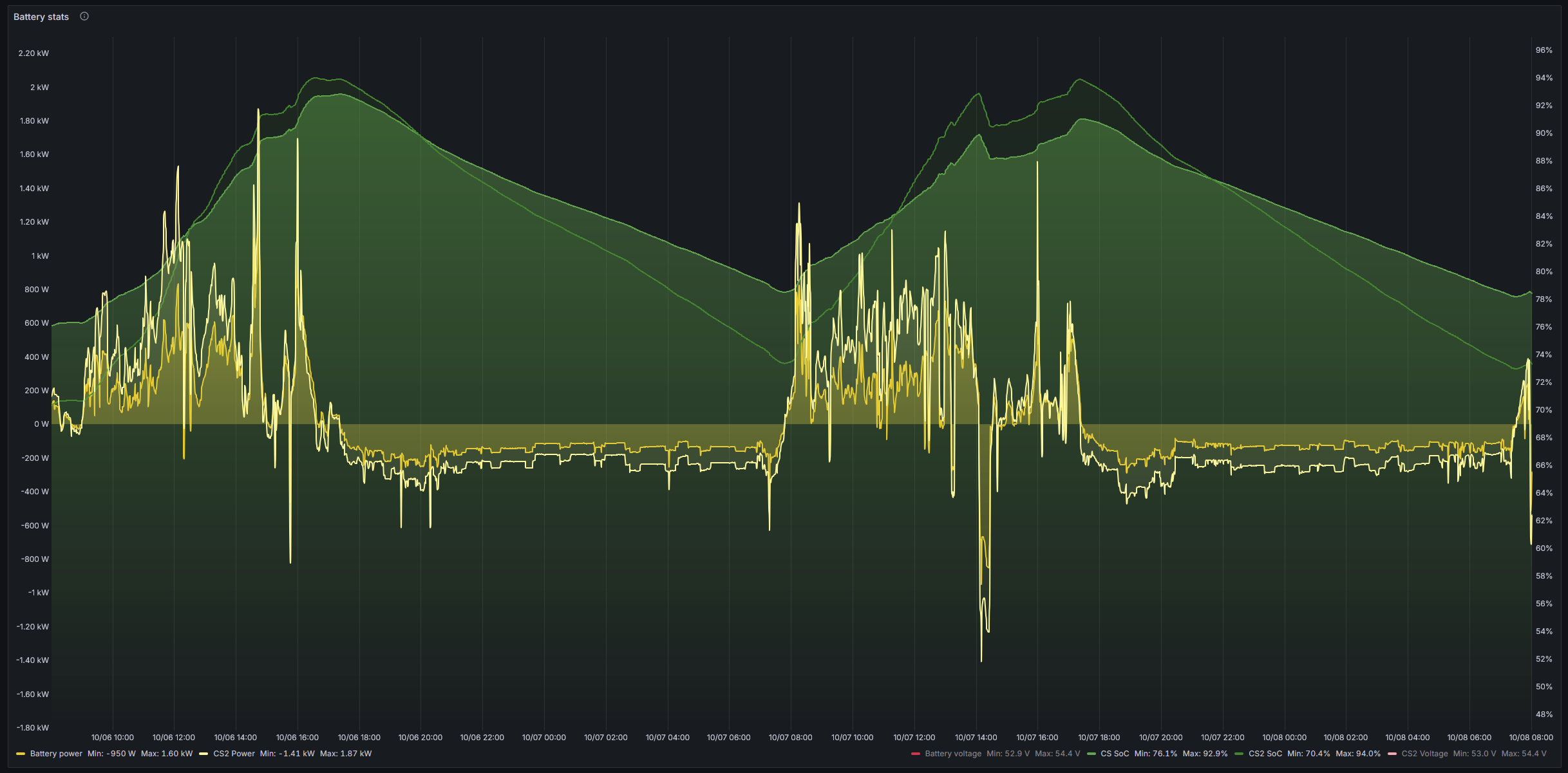Open color picker for Battery power swatch
The height and width of the screenshot is (773, 1568).
21,754
